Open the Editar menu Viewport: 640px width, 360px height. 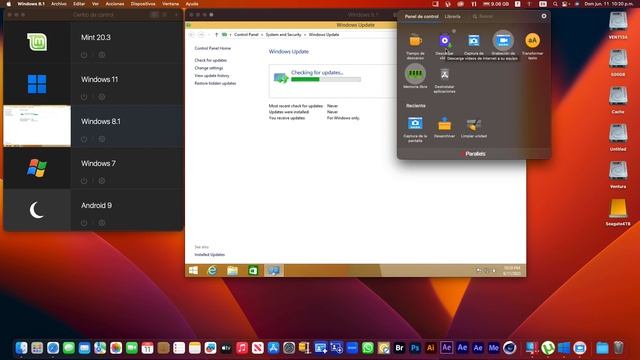(x=79, y=4)
